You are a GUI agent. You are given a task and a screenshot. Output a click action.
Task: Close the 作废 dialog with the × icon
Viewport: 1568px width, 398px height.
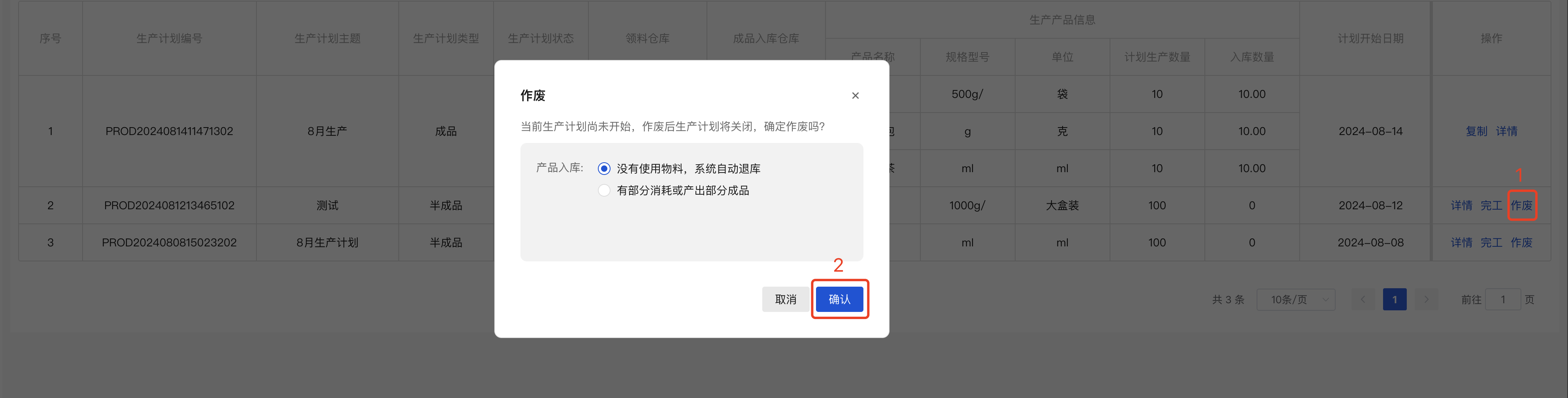click(855, 95)
